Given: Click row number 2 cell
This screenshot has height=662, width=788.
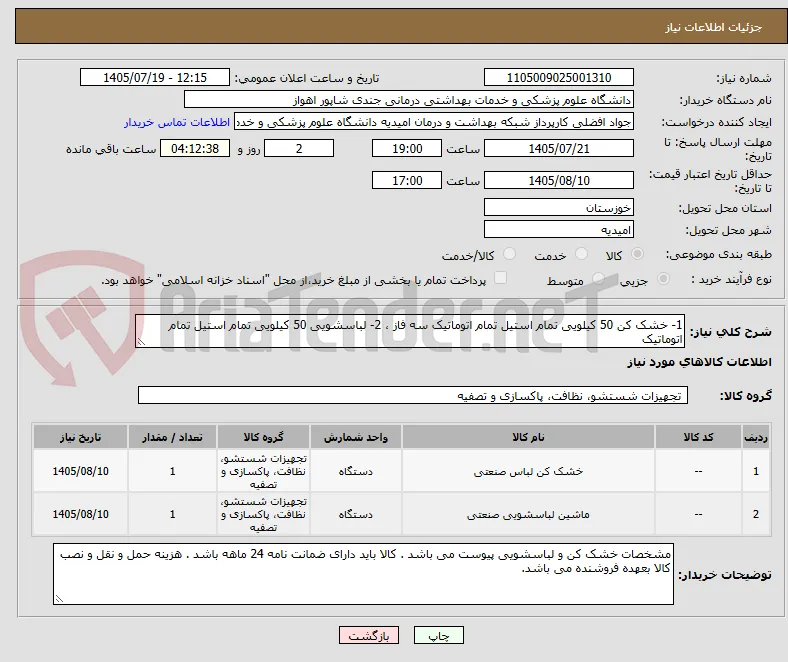Looking at the screenshot, I should click(x=756, y=514).
